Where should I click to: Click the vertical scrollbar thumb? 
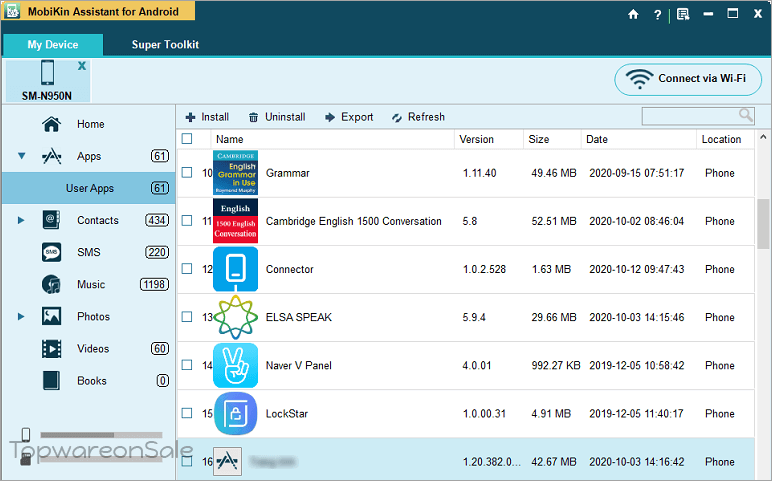coord(763,223)
